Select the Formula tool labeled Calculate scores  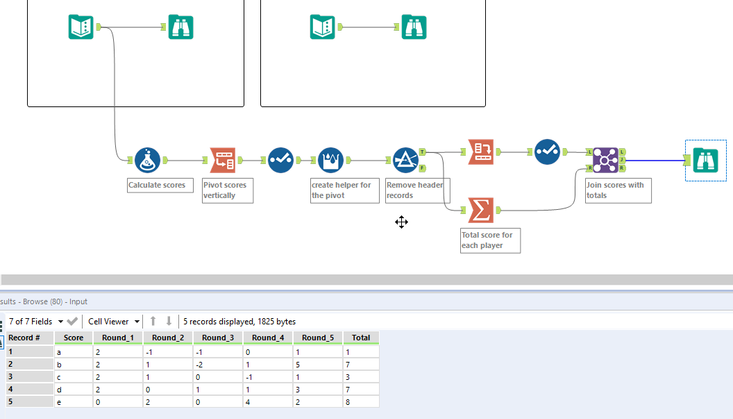coord(147,160)
